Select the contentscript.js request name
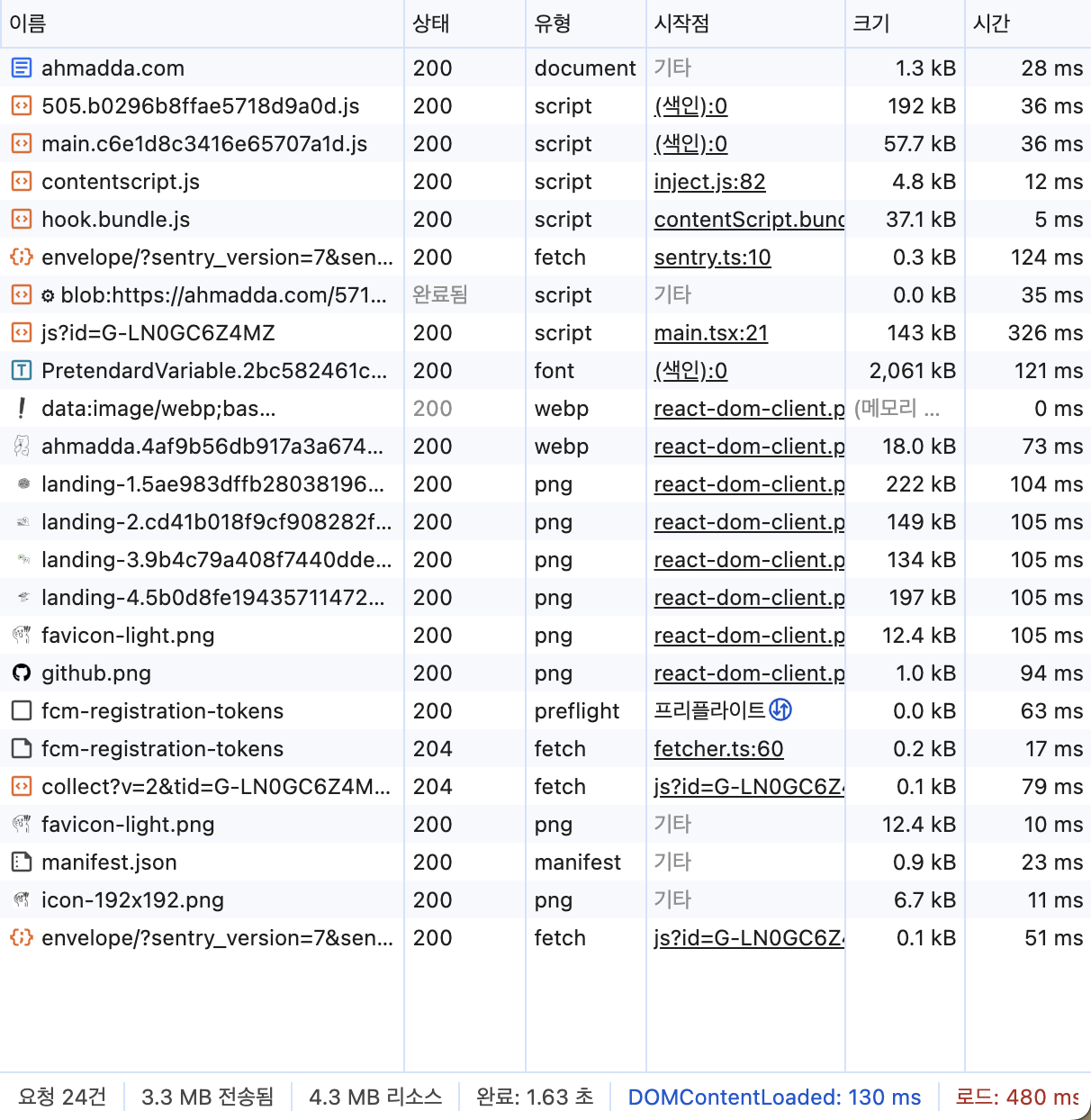Screen dimensions: 1091x1120 pos(121,181)
